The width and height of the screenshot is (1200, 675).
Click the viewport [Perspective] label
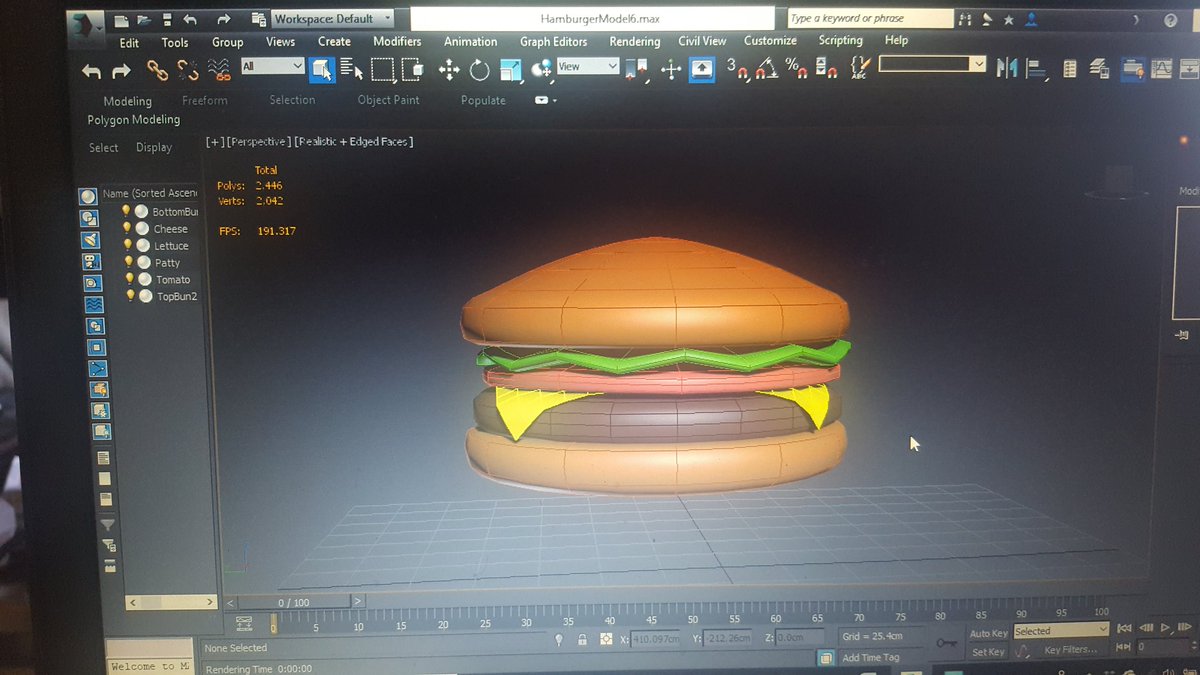(259, 142)
